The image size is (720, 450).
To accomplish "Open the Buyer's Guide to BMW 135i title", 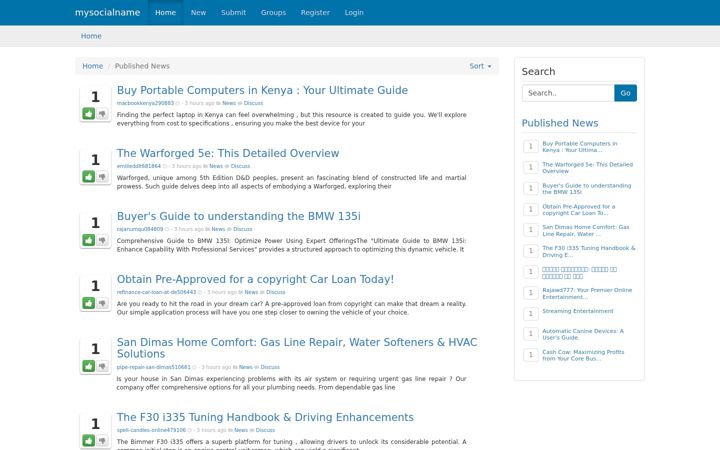I will [239, 216].
